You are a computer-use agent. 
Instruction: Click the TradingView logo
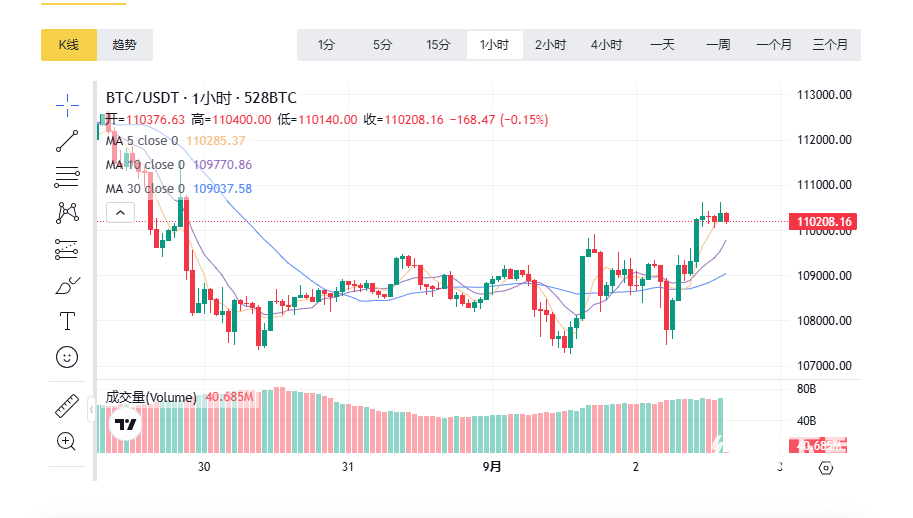point(125,424)
